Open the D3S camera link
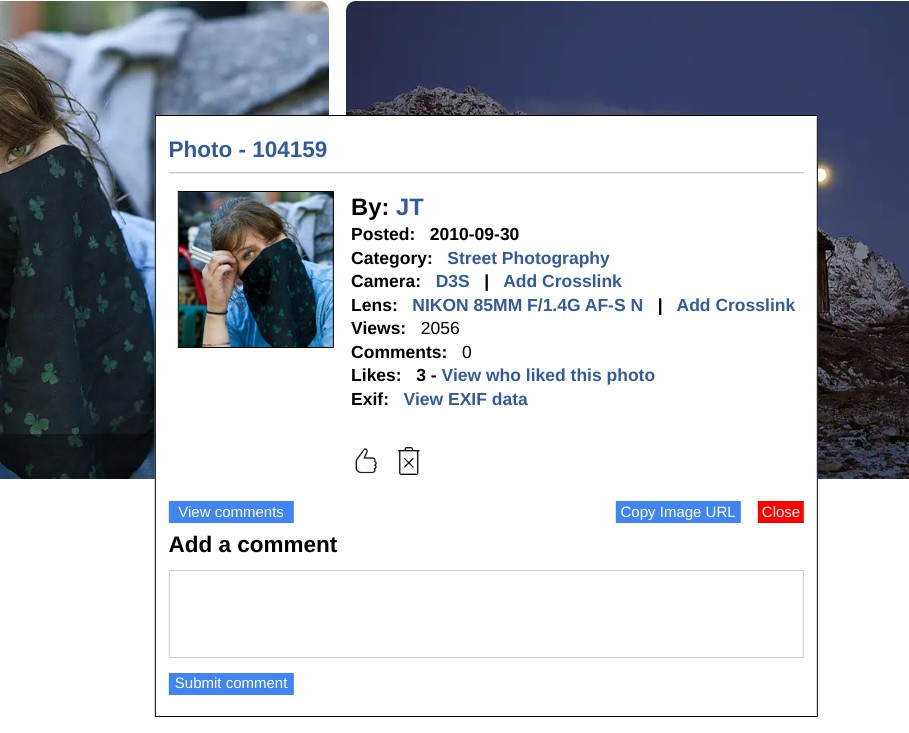 click(452, 281)
